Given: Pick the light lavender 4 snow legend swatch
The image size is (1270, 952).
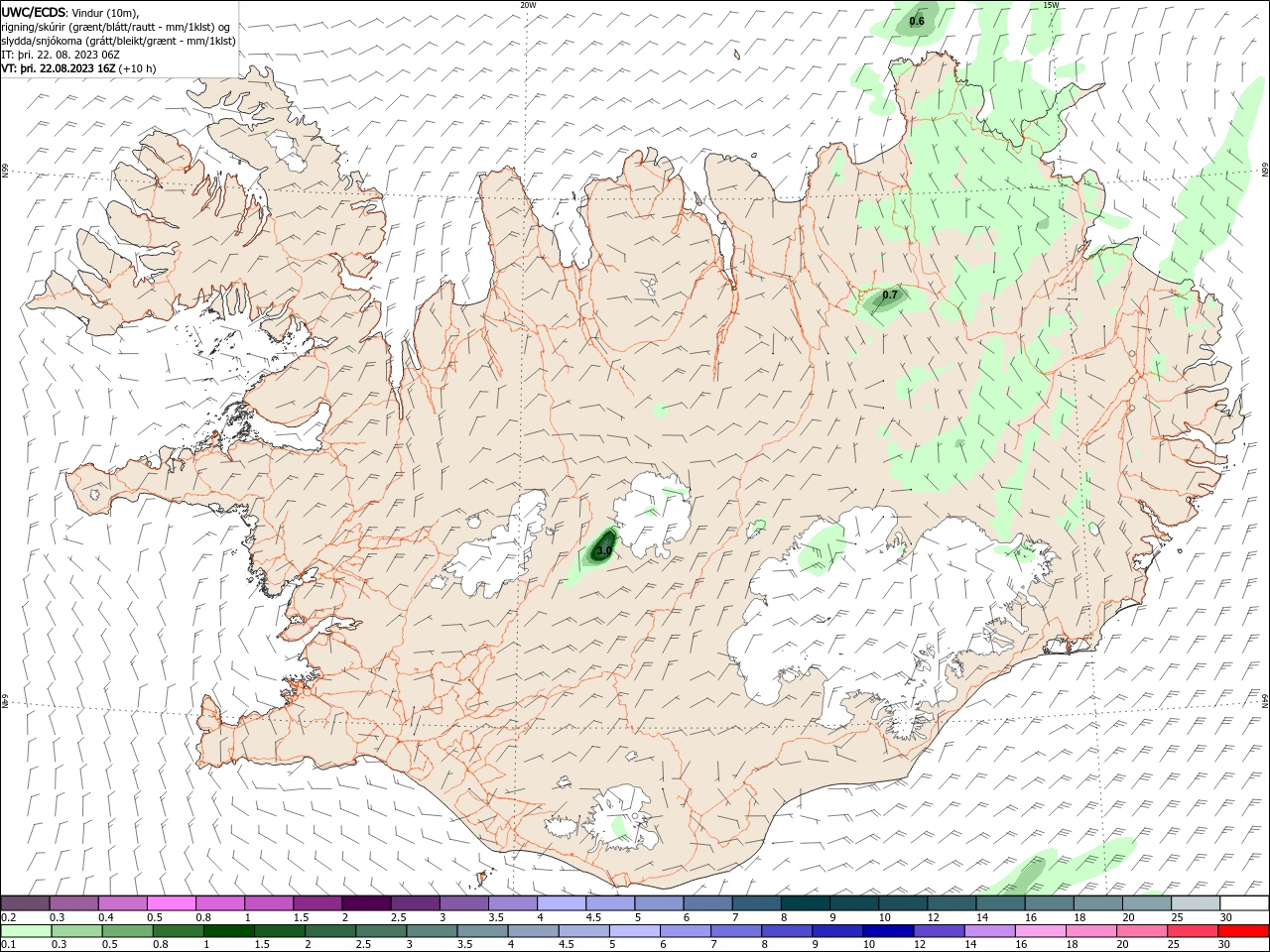Looking at the screenshot, I should pos(561,903).
